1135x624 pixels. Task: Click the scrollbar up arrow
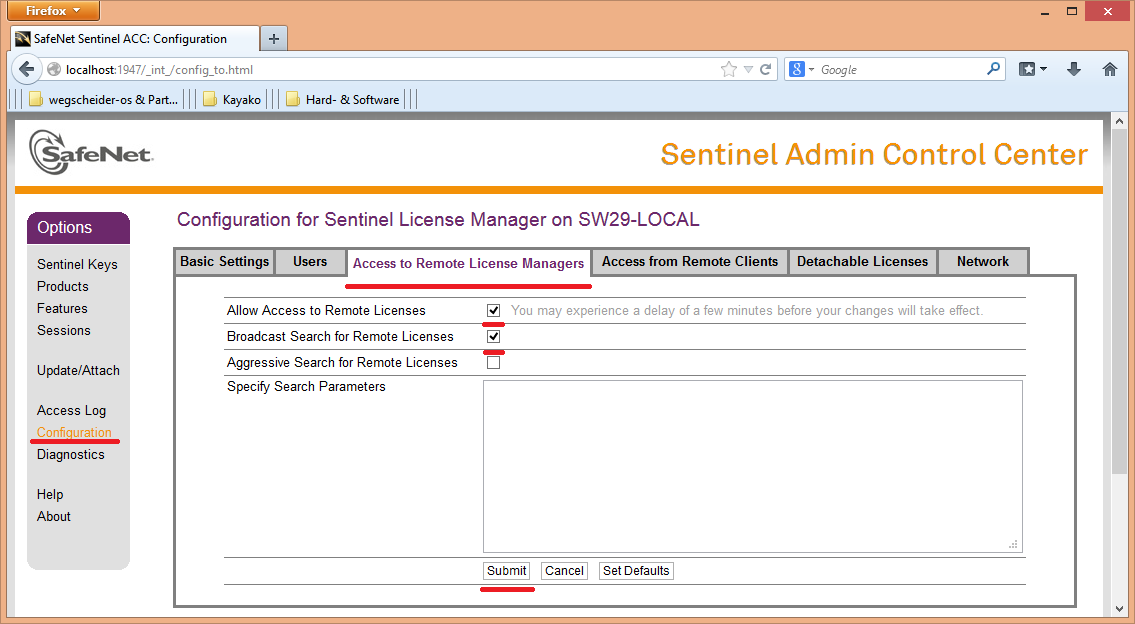[x=1119, y=122]
